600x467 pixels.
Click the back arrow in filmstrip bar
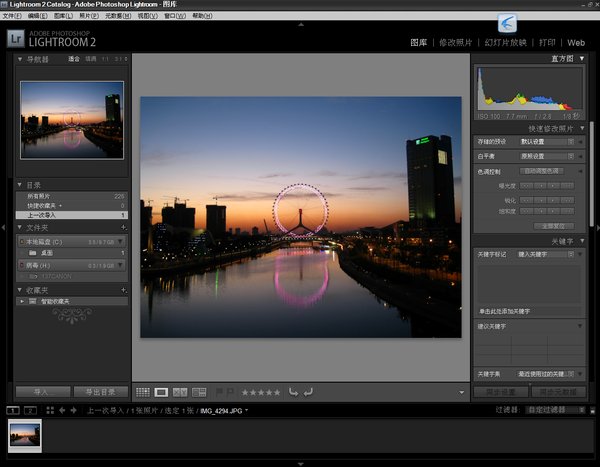pyautogui.click(x=61, y=410)
